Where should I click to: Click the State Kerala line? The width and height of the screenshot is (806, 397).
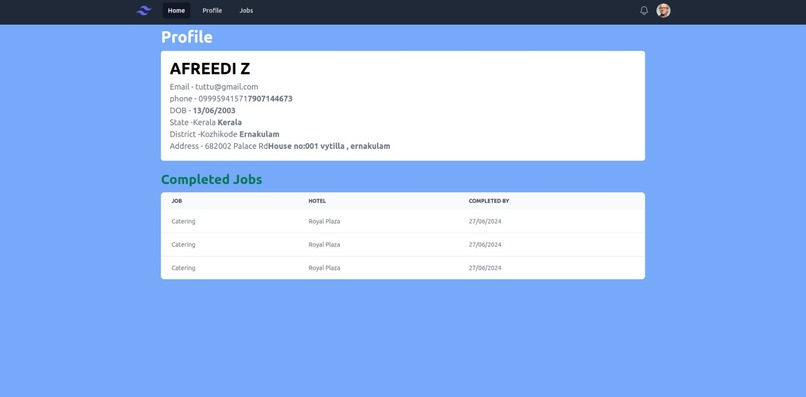coord(206,122)
